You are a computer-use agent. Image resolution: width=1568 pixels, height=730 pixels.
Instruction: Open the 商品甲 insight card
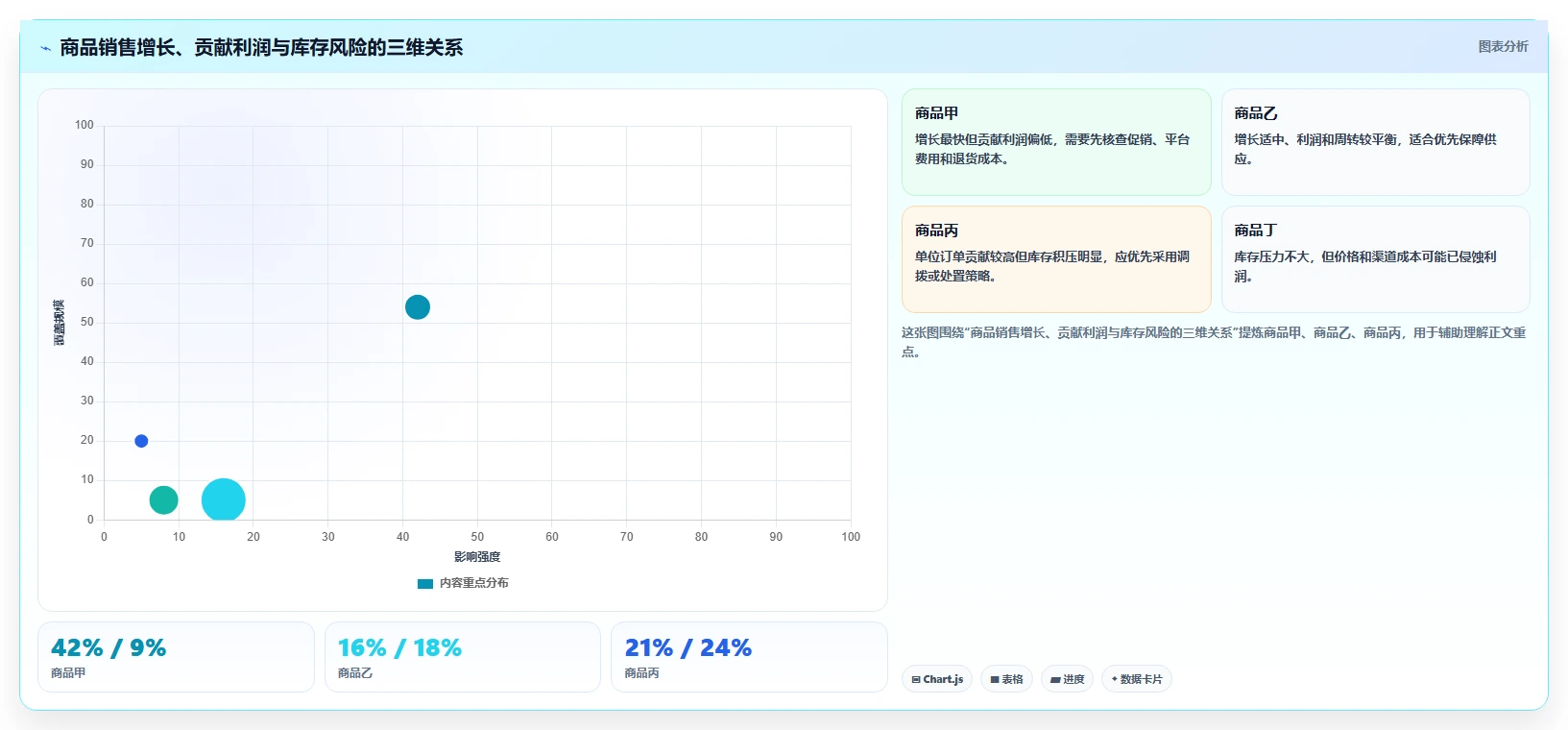tap(1056, 142)
